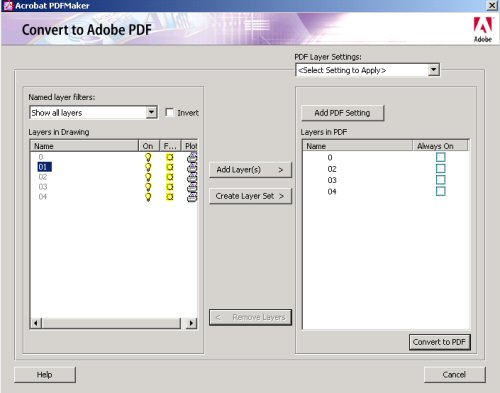Select layer 0 in Layers in Drawing
Image resolution: width=500 pixels, height=393 pixels.
(41, 157)
